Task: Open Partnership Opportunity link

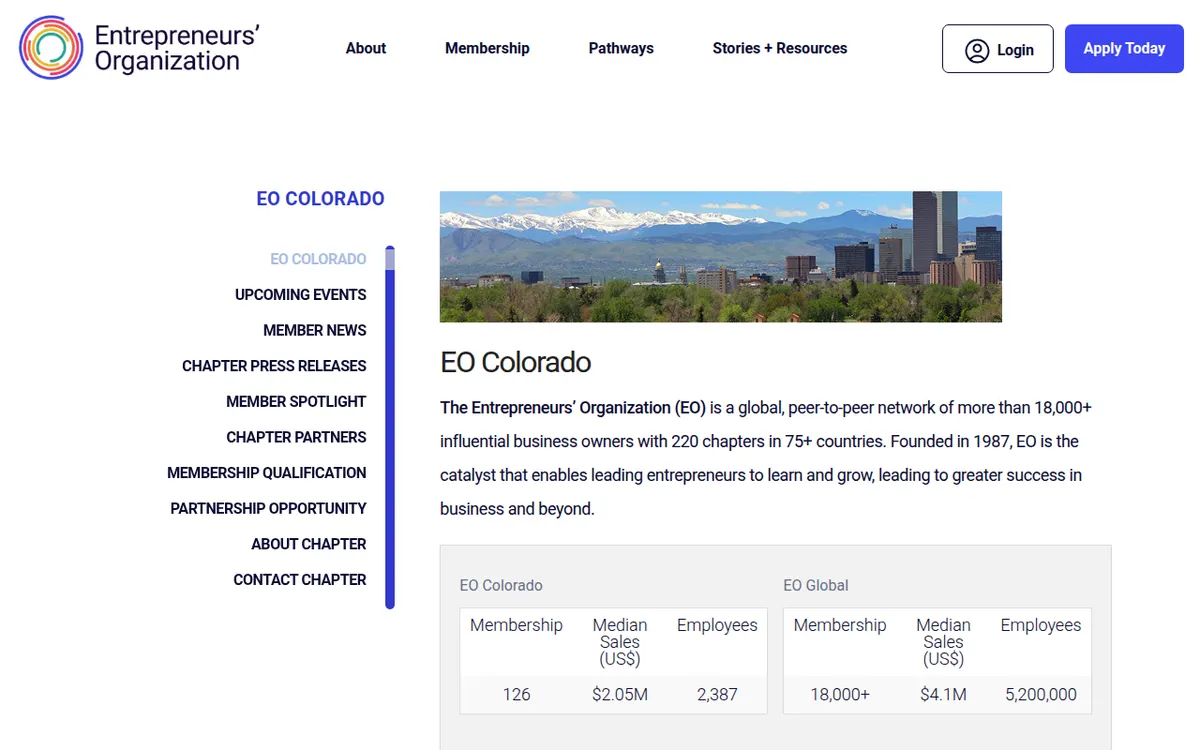Action: point(268,509)
